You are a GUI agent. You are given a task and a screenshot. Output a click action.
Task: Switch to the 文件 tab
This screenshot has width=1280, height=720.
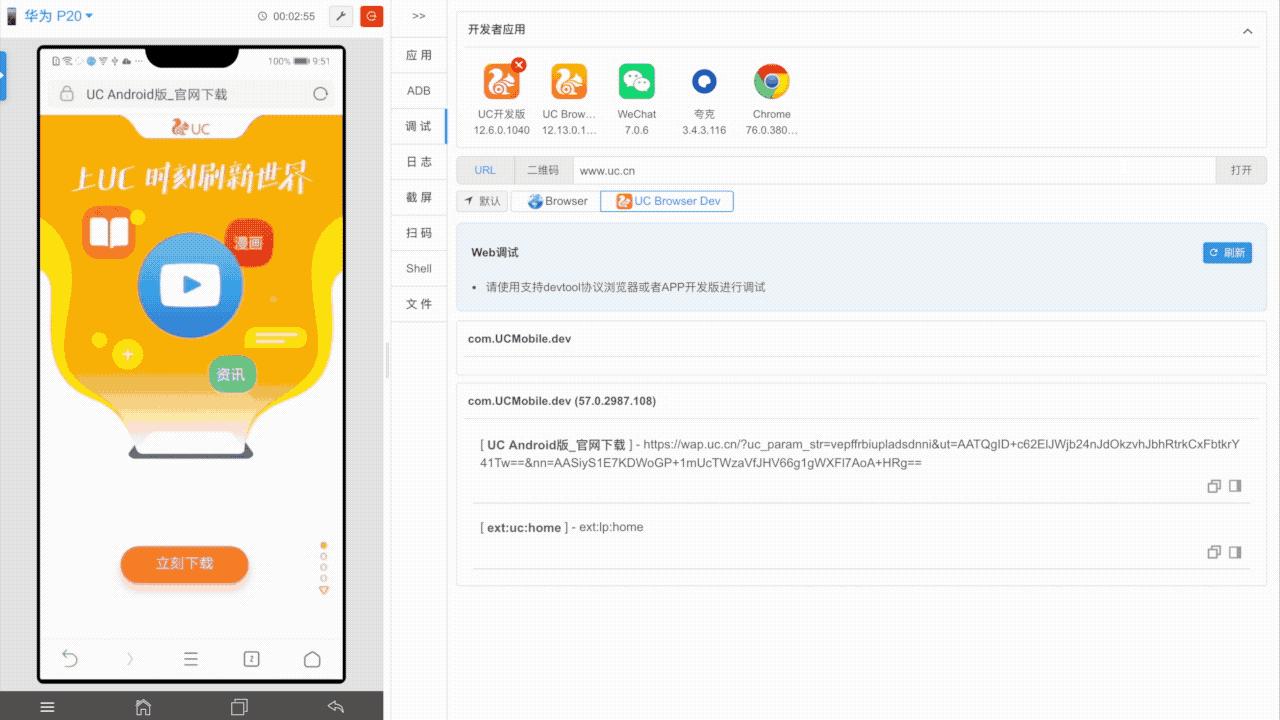pyautogui.click(x=419, y=304)
